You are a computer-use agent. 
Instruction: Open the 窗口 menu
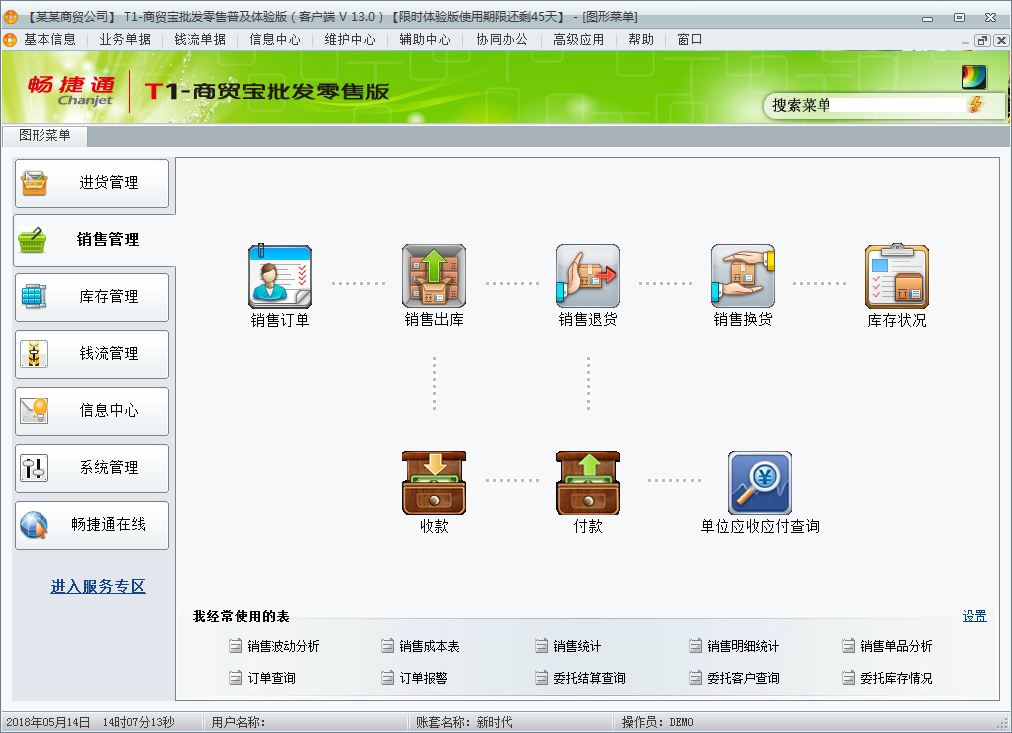click(x=689, y=39)
